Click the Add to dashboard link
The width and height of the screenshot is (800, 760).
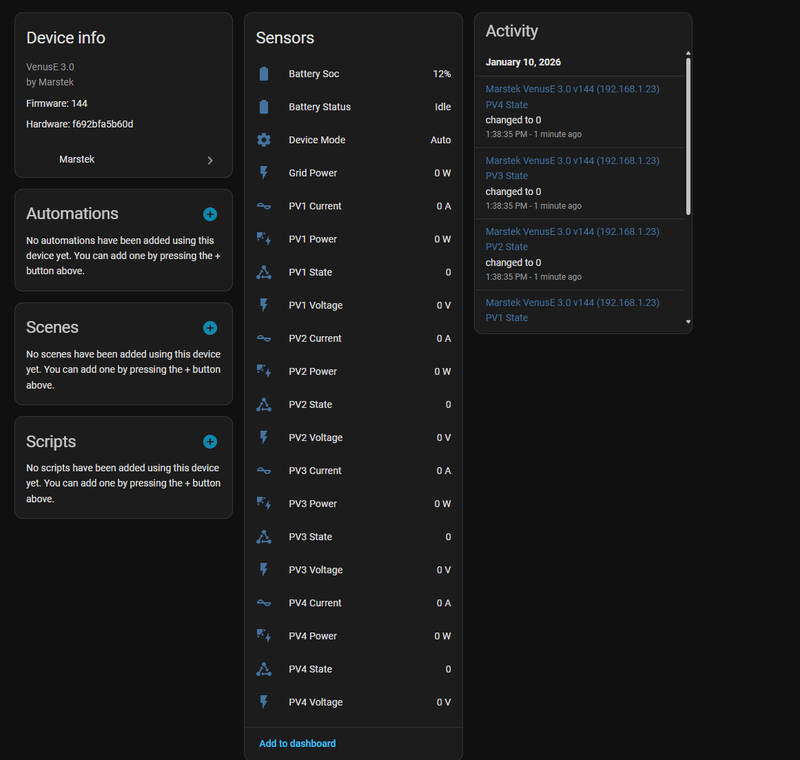coord(297,743)
